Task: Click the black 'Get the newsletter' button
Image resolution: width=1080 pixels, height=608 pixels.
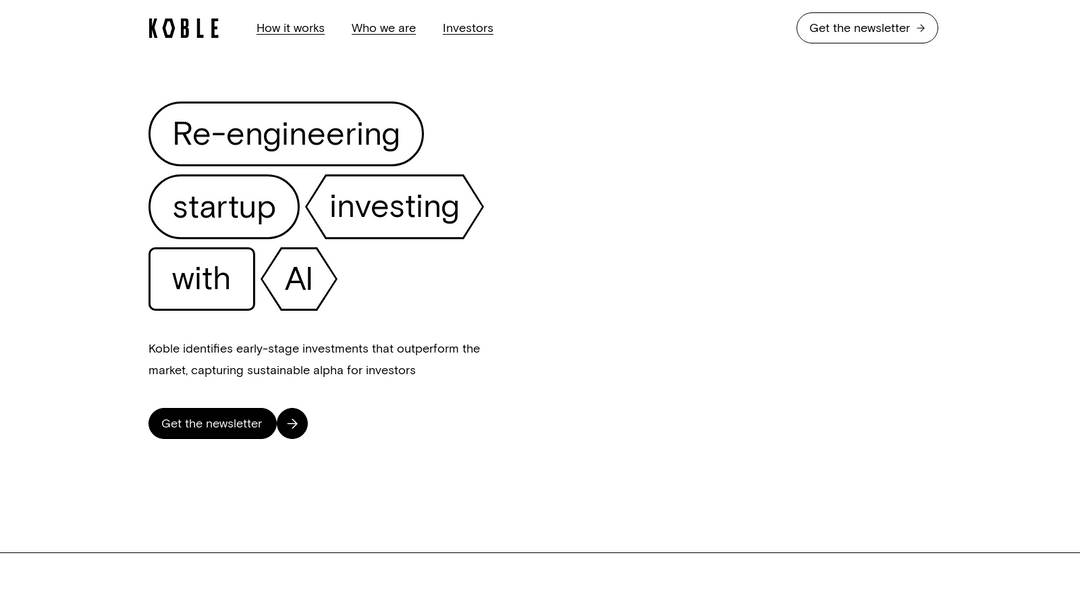Action: pyautogui.click(x=211, y=423)
